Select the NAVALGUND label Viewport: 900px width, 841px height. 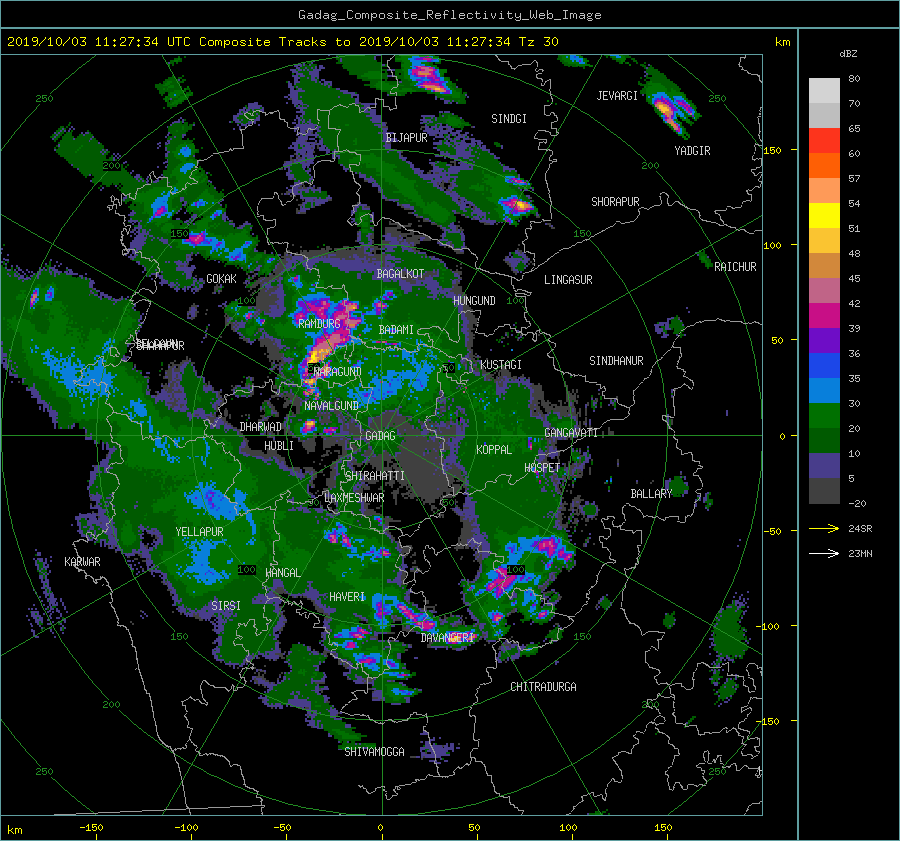331,406
